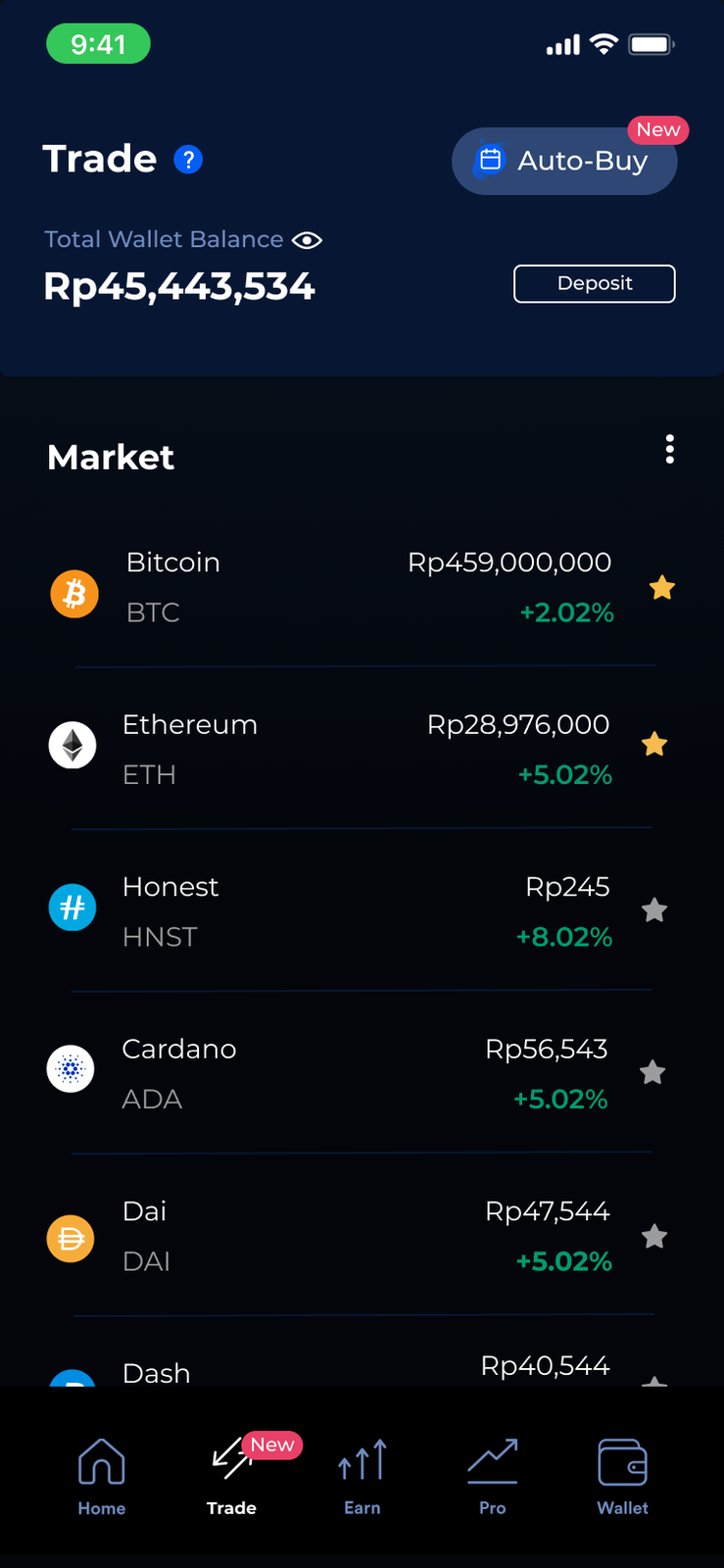Tap the Honest hashtag coin icon

pyautogui.click(x=72, y=907)
